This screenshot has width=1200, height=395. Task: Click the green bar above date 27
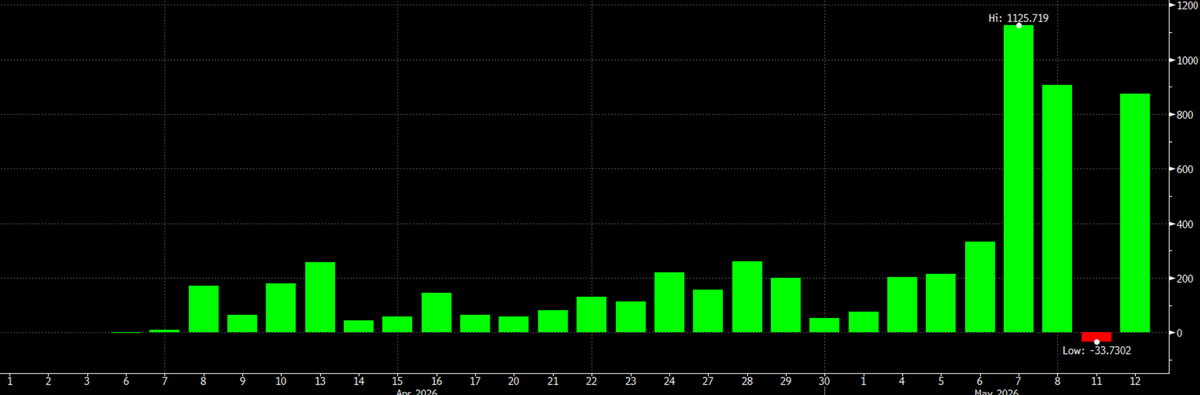(x=708, y=311)
